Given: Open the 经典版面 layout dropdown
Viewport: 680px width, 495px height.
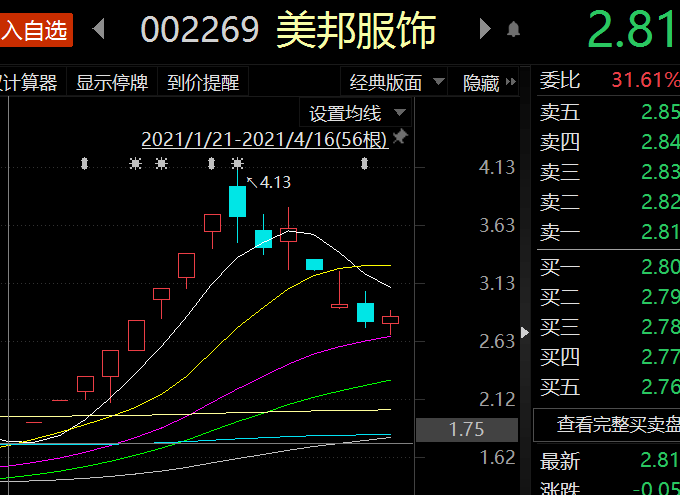Looking at the screenshot, I should click(x=393, y=83).
